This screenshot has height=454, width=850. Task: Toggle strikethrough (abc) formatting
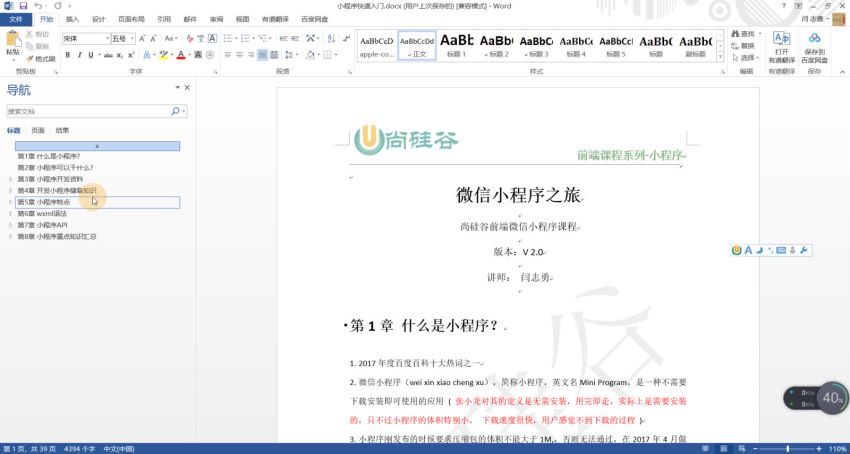[108, 55]
